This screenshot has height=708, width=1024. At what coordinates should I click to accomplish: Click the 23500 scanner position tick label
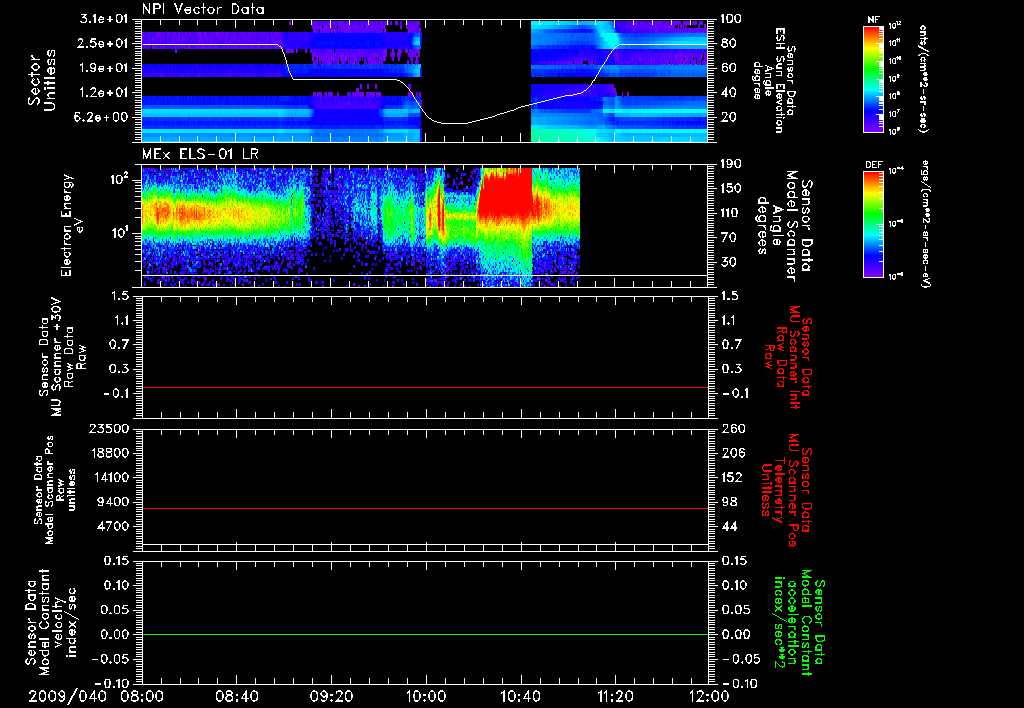pyautogui.click(x=108, y=429)
